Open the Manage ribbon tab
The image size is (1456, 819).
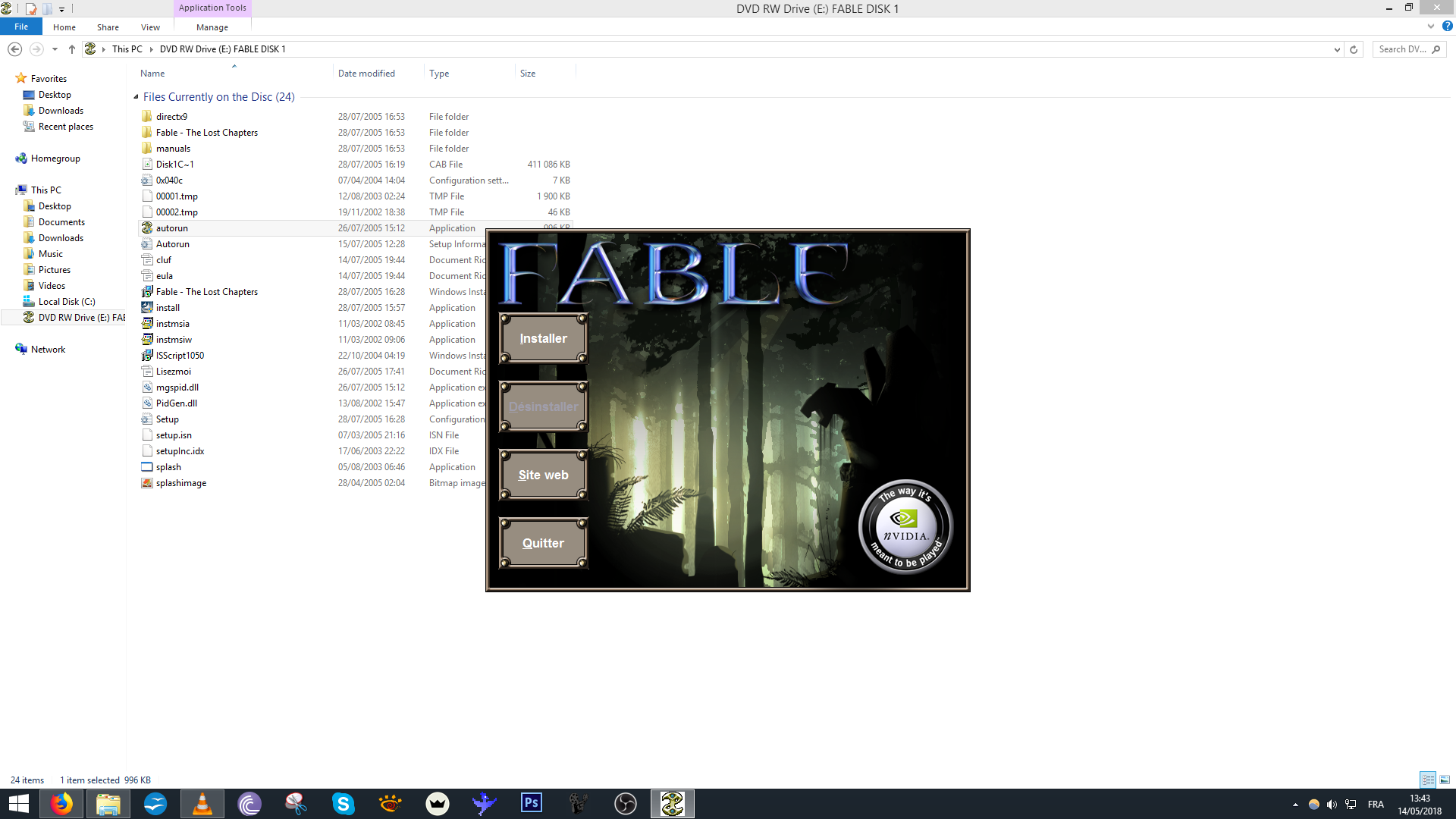[x=212, y=27]
